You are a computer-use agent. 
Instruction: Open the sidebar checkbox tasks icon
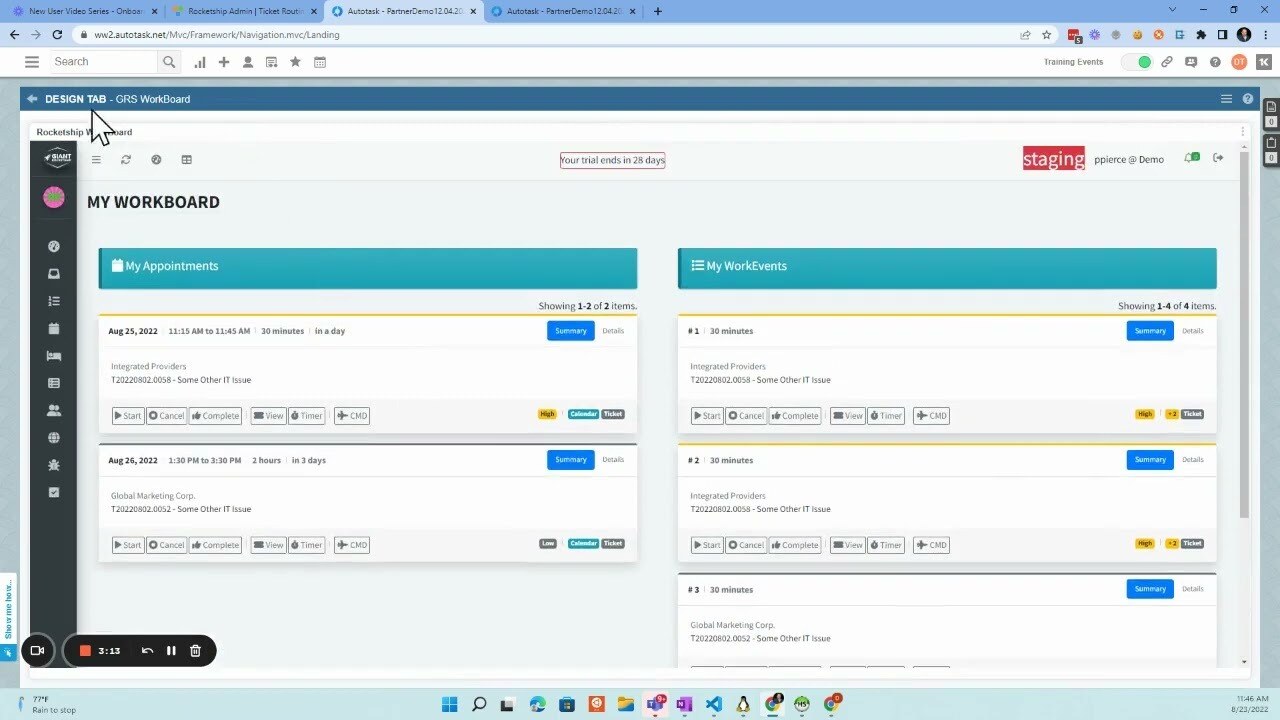[54, 492]
